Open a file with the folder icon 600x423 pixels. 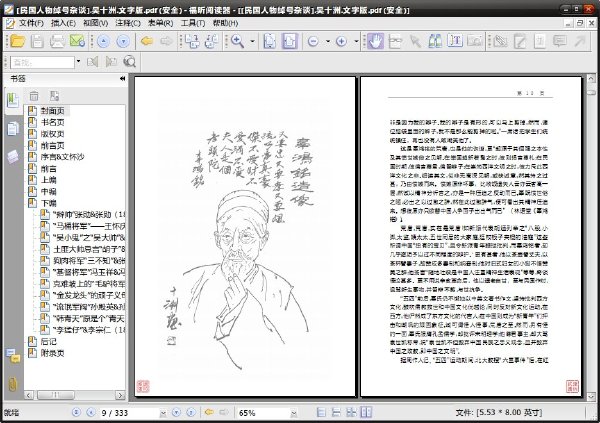pyautogui.click(x=17, y=41)
